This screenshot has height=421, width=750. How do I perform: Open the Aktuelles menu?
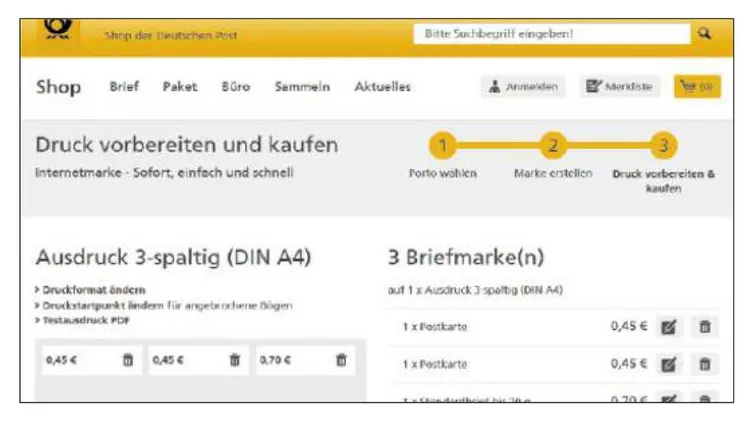383,87
